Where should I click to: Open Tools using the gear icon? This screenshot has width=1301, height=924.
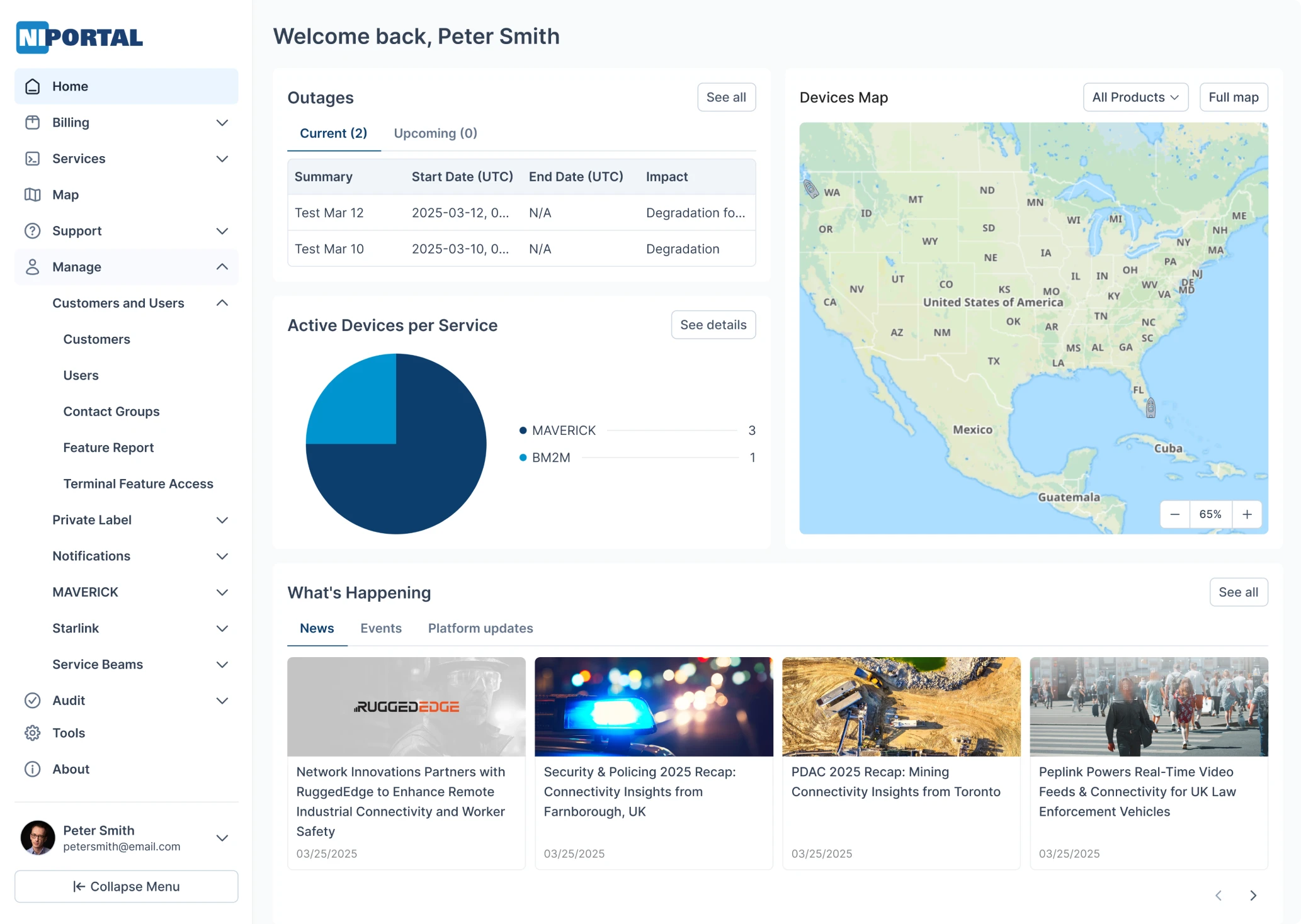[32, 733]
